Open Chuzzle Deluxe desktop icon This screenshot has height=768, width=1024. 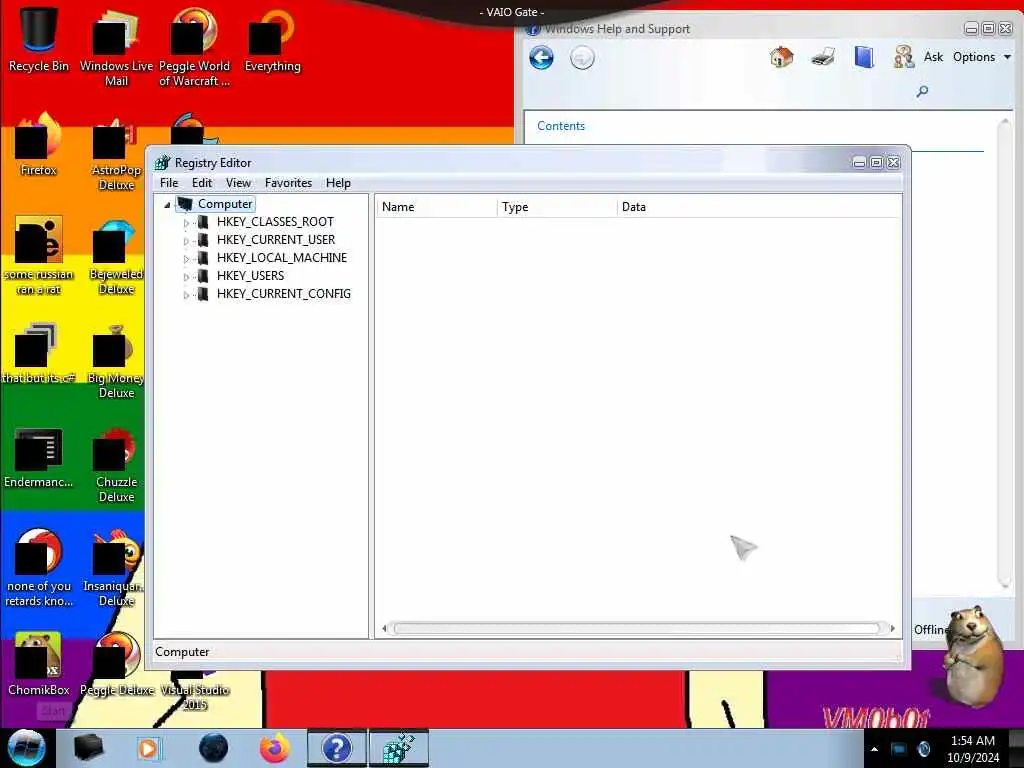tap(116, 465)
